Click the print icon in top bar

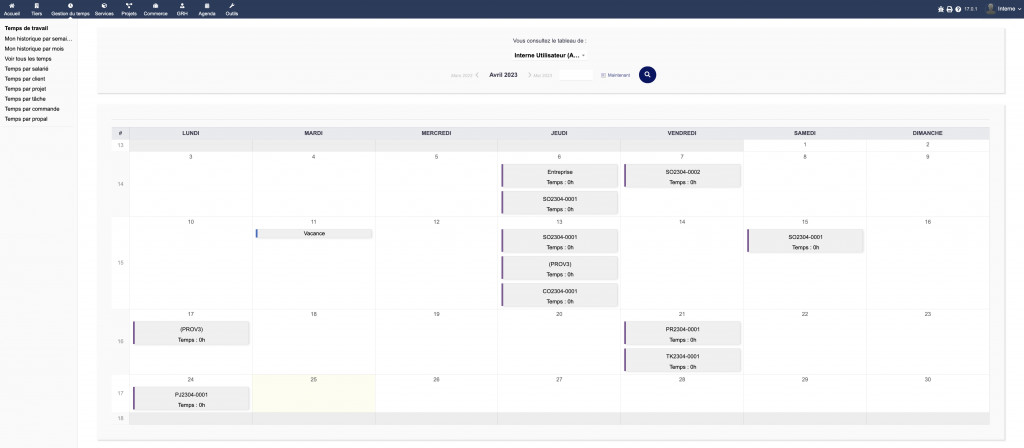click(949, 9)
